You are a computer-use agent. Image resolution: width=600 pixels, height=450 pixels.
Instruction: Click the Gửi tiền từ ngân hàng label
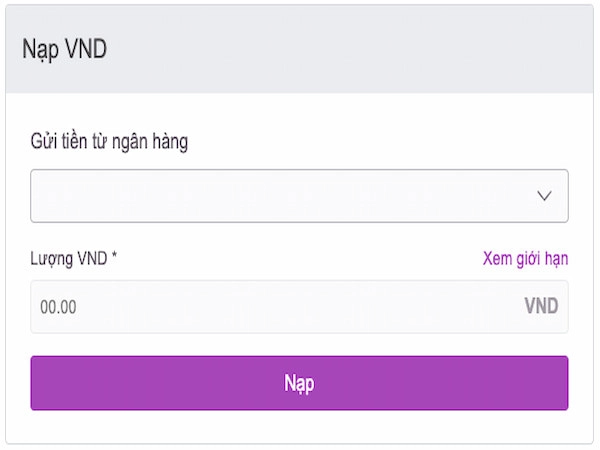[109, 142]
